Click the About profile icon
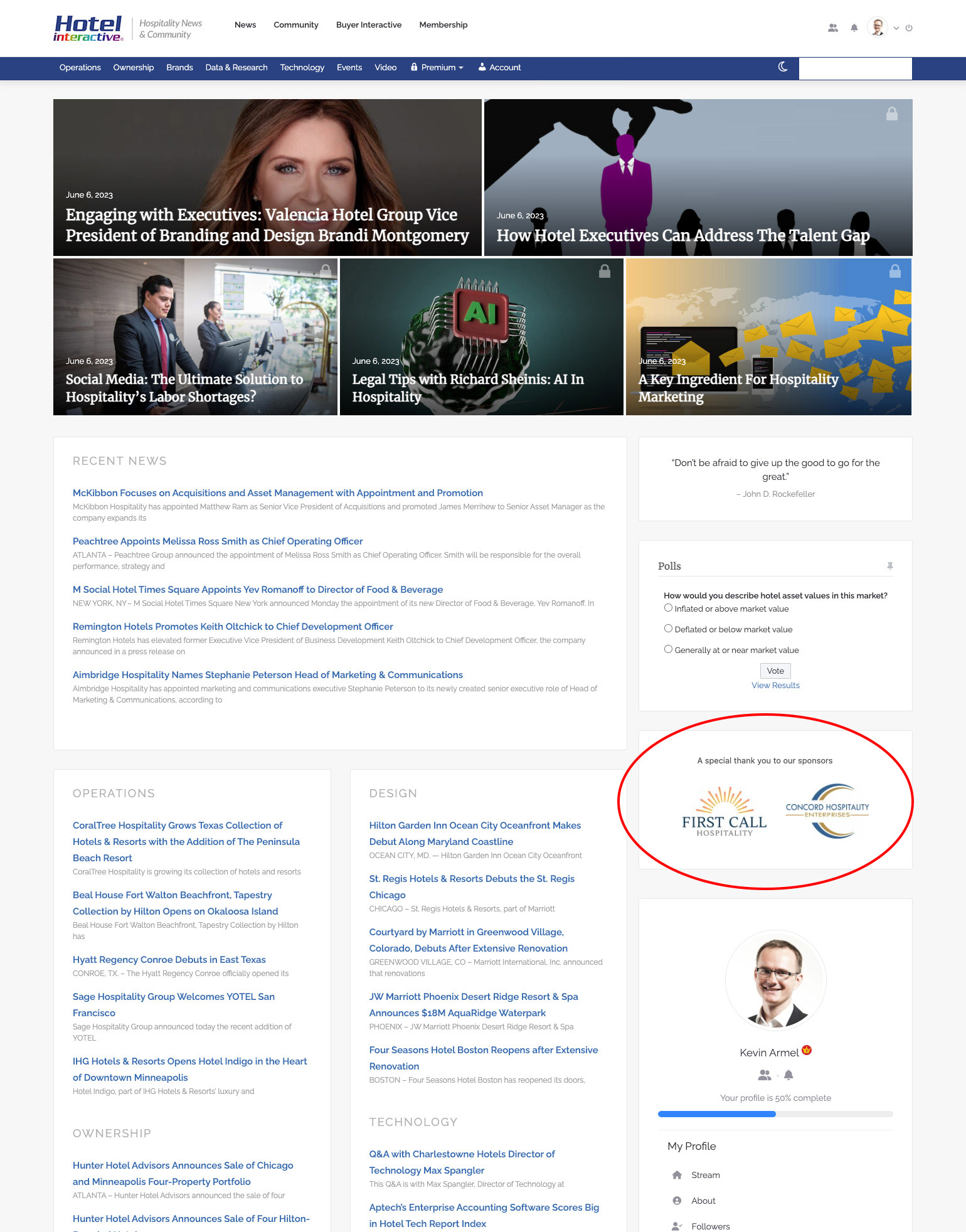The height and width of the screenshot is (1232, 966). 677,1201
